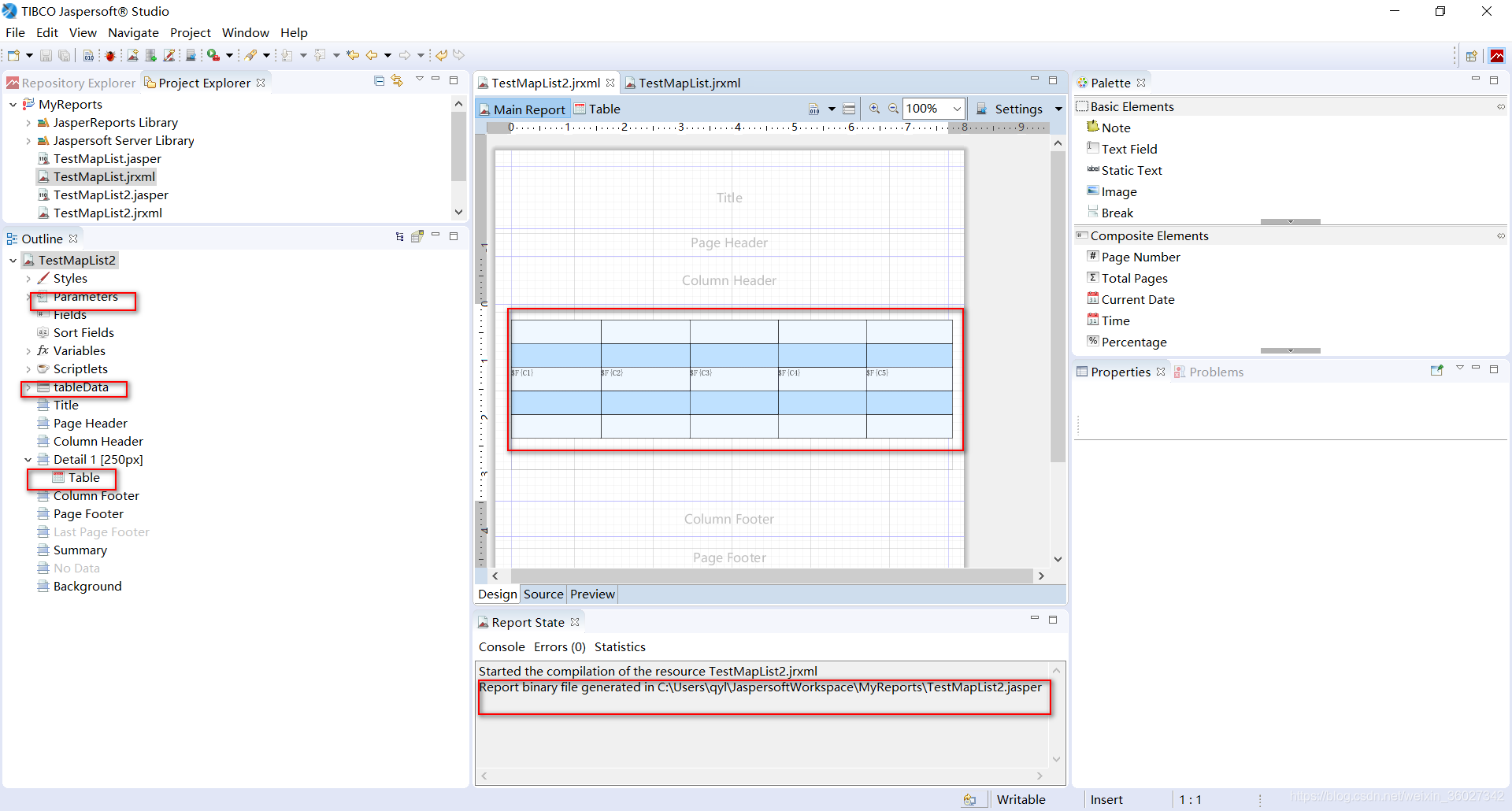Image resolution: width=1512 pixels, height=811 pixels.
Task: Toggle Link with Editor in Project Explorer
Action: pos(397,81)
